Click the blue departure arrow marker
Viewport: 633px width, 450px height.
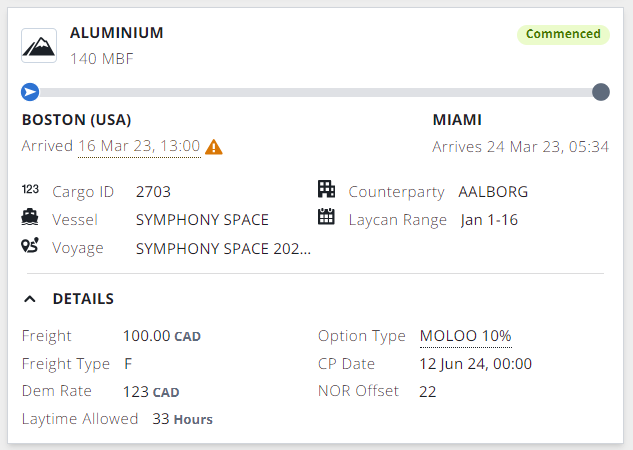click(x=30, y=93)
